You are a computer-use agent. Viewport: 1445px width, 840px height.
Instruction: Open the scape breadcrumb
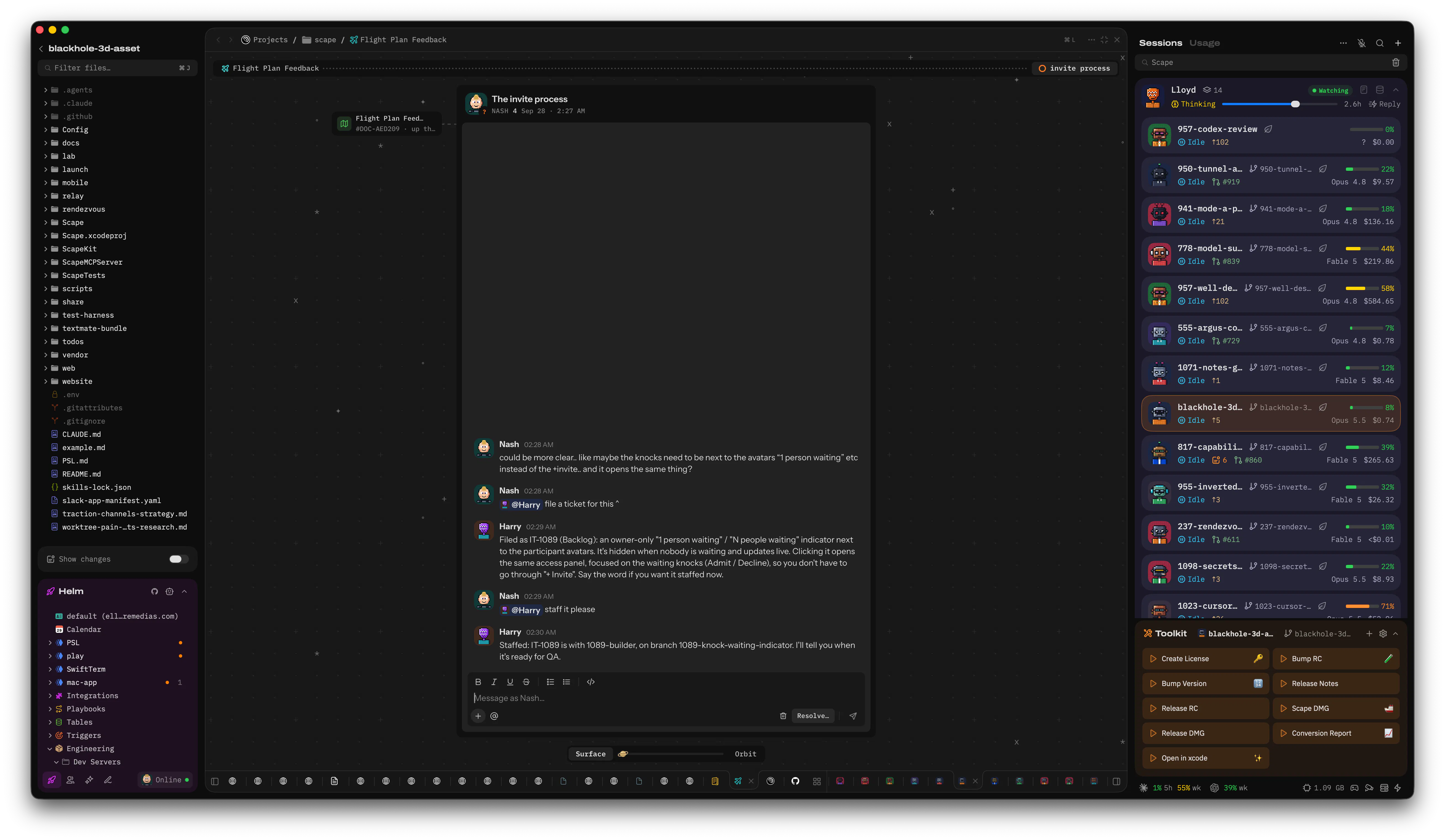[319, 39]
